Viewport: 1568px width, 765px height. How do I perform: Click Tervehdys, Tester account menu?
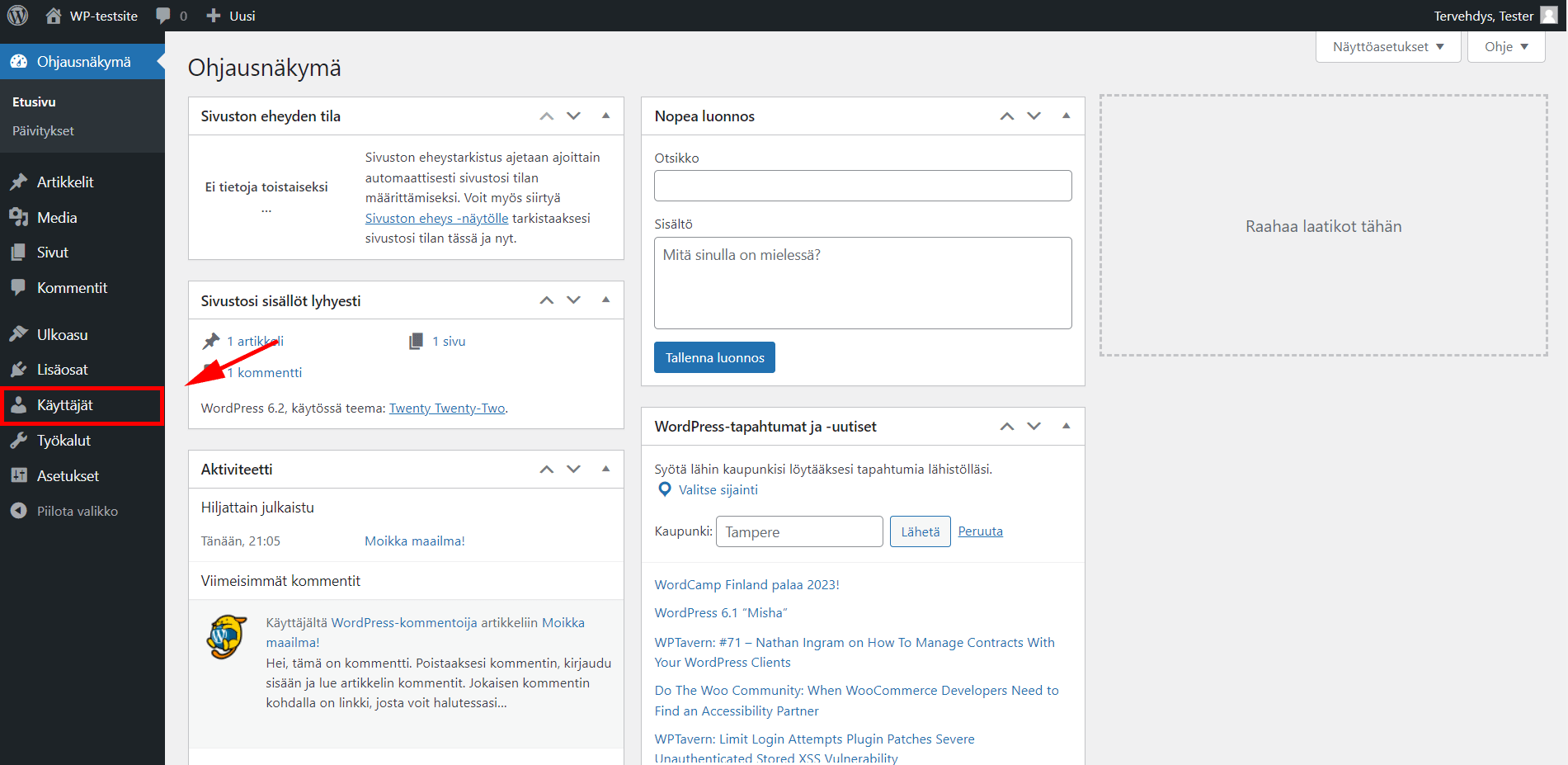(x=1495, y=16)
